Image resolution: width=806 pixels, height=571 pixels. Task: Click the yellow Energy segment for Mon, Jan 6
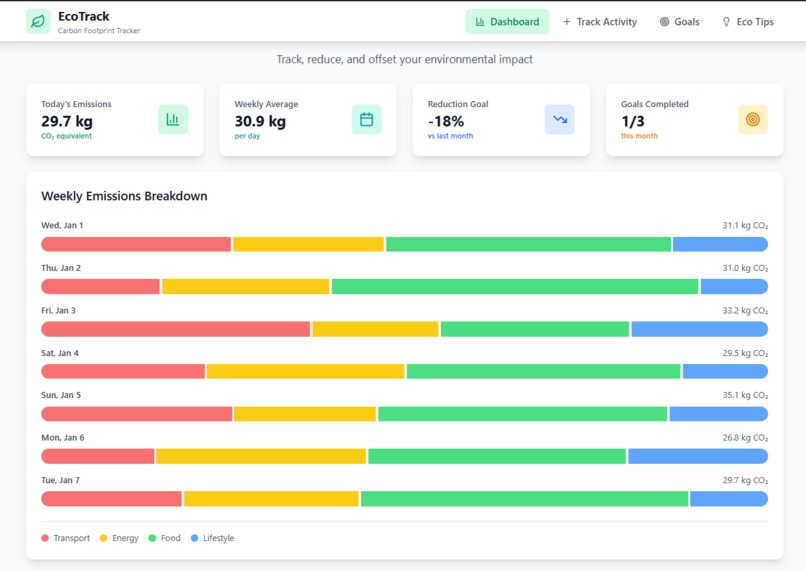(x=261, y=456)
